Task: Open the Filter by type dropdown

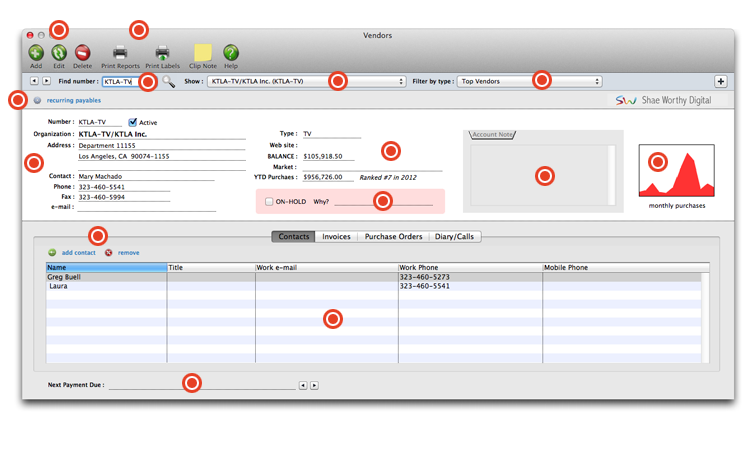Action: (x=530, y=81)
